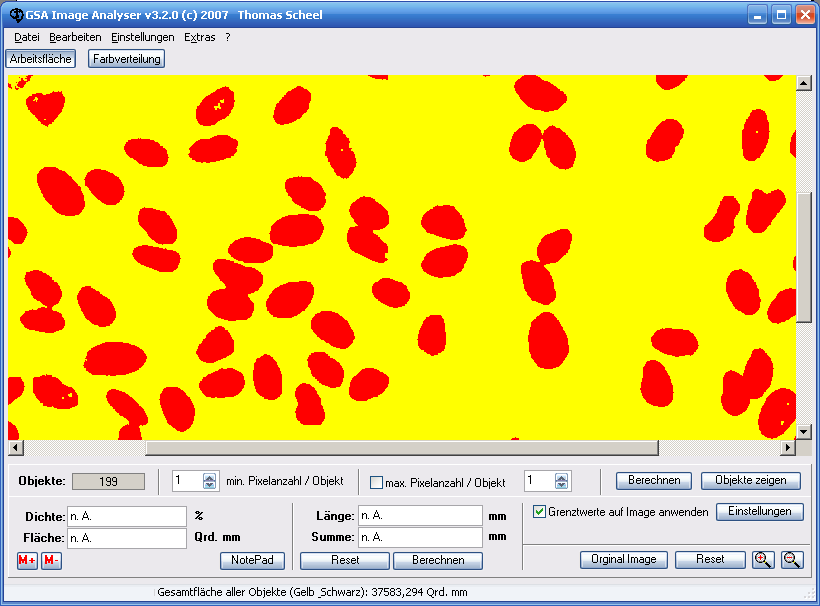Click Reset under the Summe field
Screen dimensions: 820x606
pos(345,561)
